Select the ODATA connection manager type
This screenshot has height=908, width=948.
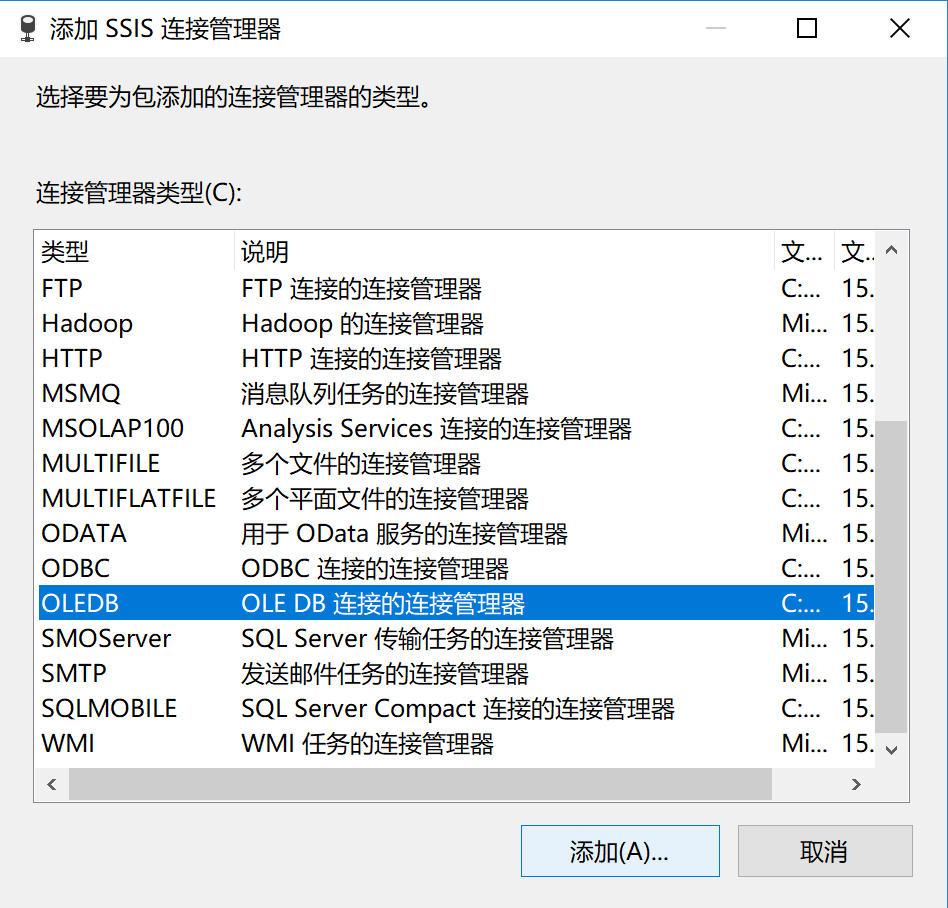[x=83, y=533]
